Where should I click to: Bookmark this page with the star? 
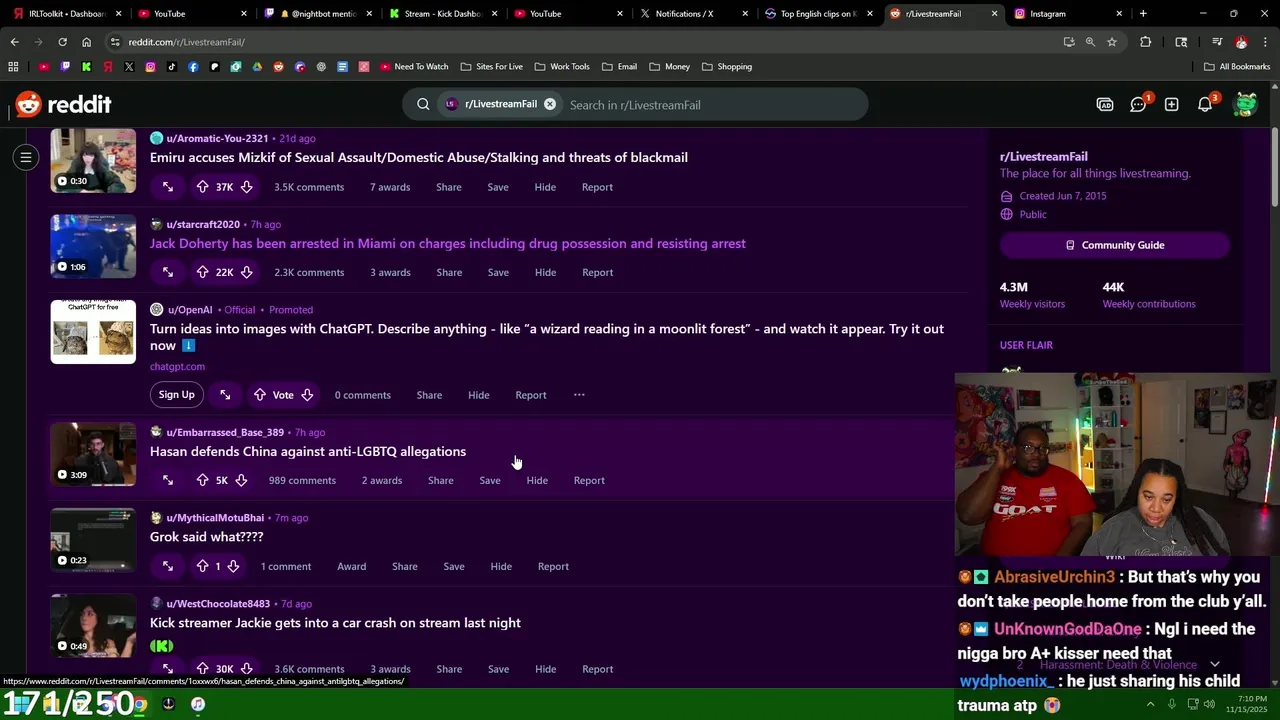pos(1112,42)
